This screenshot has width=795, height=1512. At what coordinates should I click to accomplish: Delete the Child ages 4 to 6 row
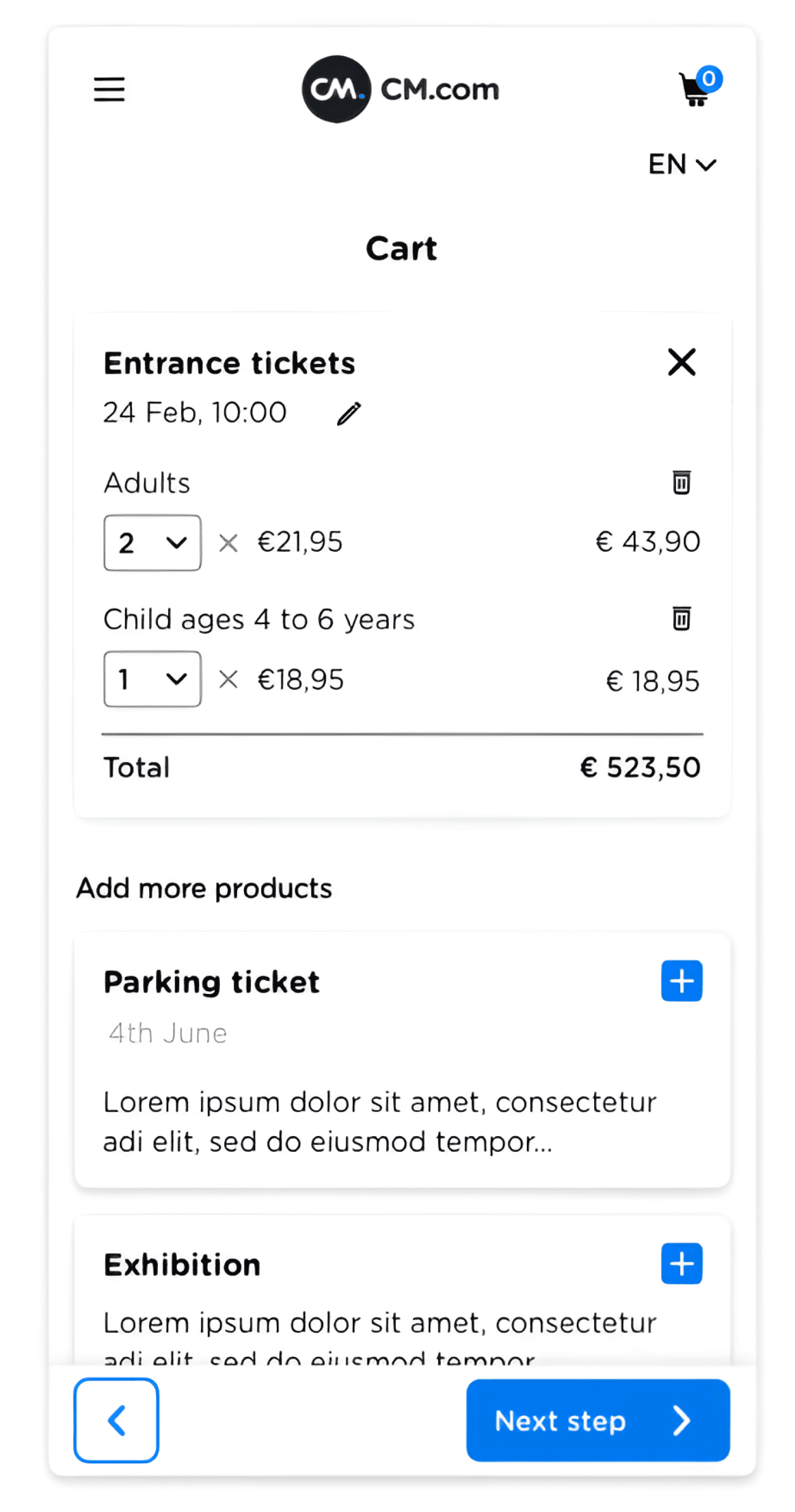(x=681, y=619)
